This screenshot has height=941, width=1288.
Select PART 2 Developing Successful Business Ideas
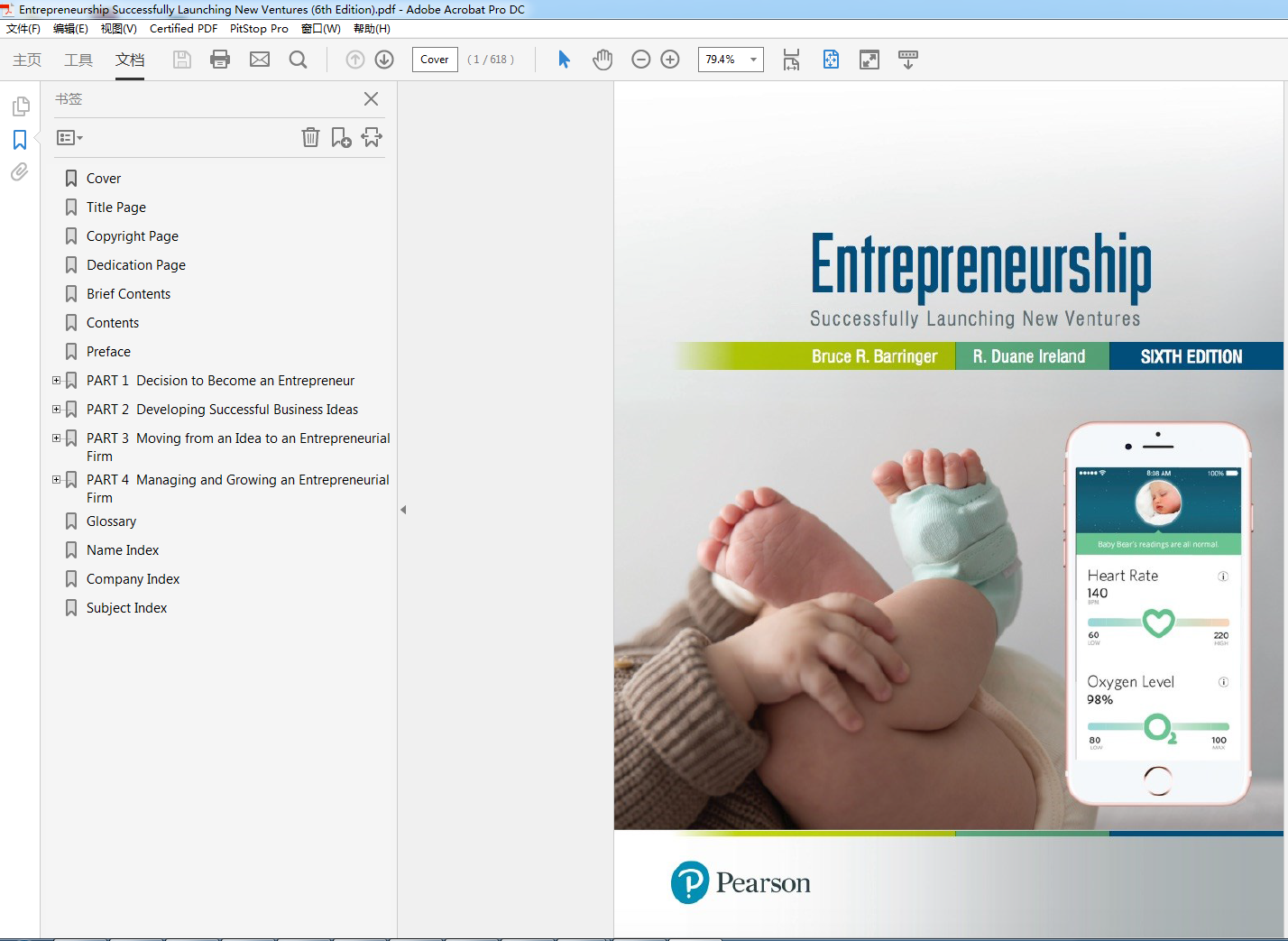pos(222,410)
